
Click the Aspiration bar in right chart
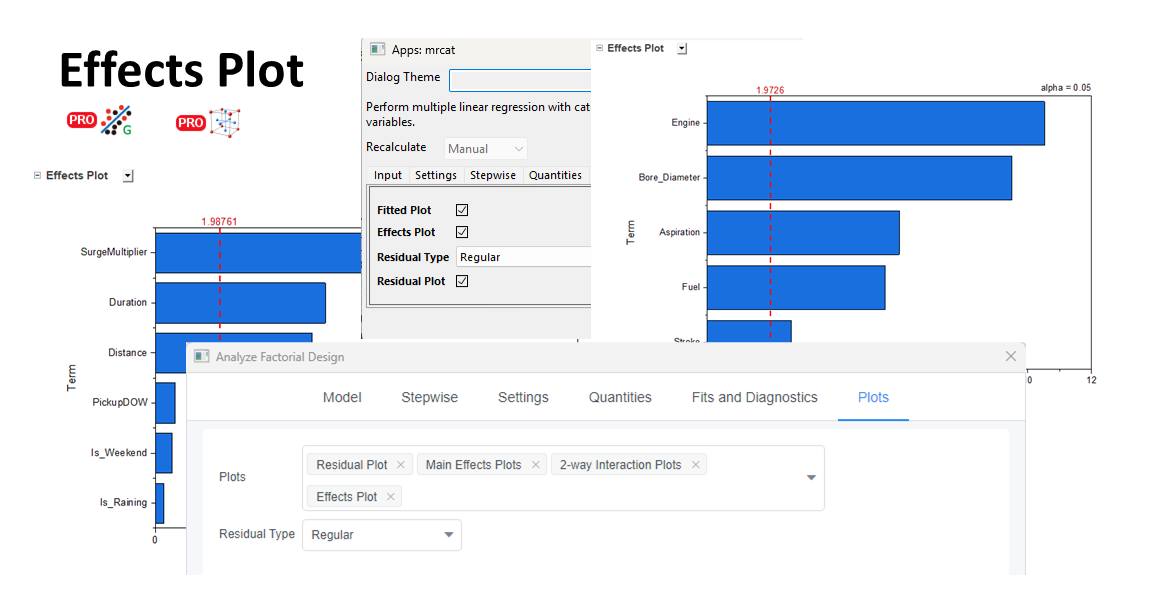click(x=803, y=233)
